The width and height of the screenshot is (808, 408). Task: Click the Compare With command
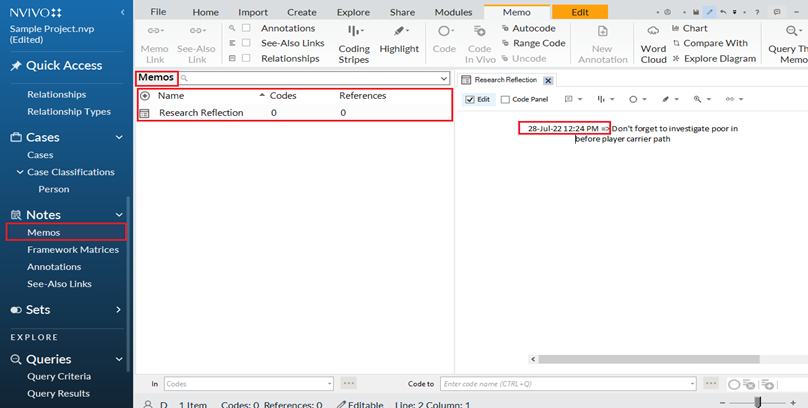[x=710, y=43]
